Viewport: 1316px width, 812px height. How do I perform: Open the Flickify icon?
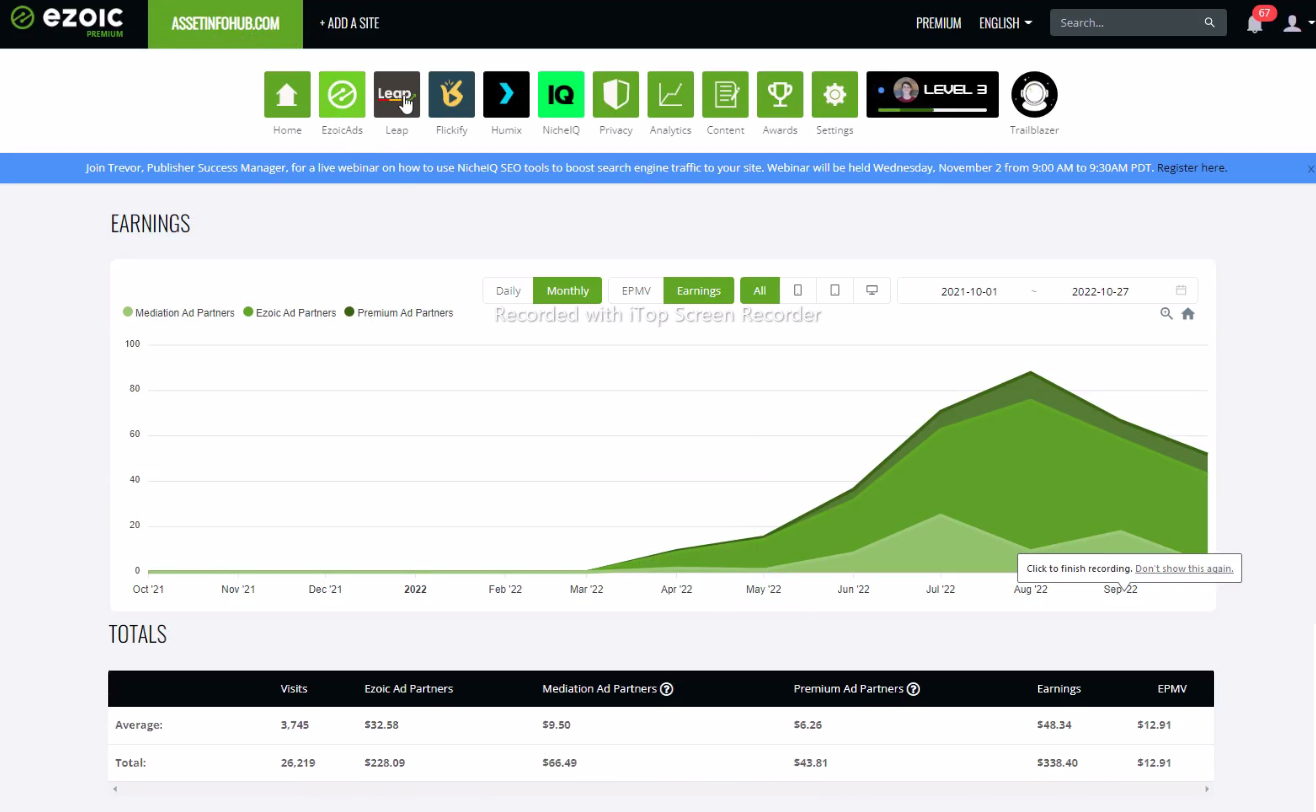(x=451, y=94)
